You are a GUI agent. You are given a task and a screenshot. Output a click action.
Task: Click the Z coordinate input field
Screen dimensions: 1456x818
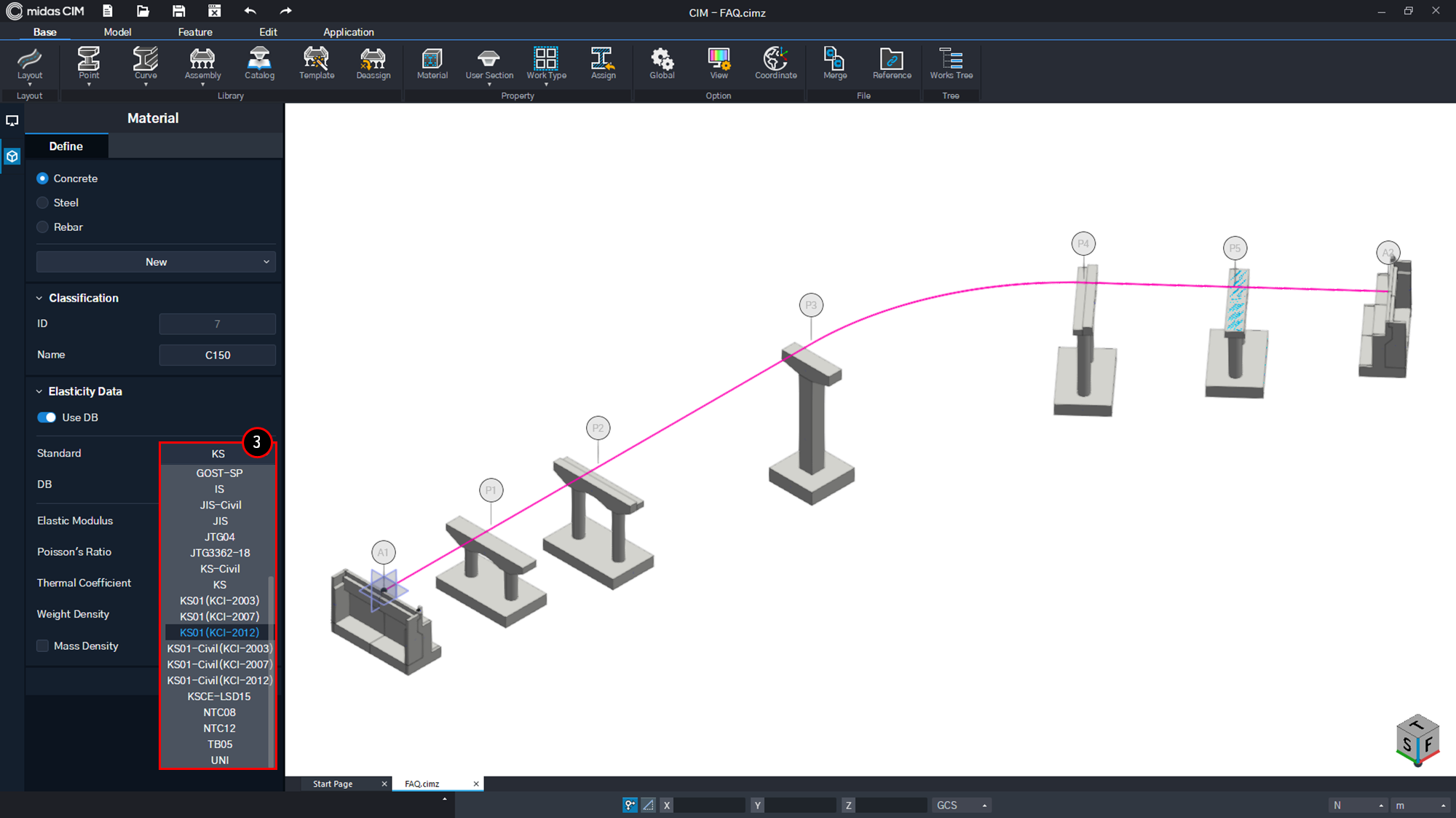tap(891, 805)
